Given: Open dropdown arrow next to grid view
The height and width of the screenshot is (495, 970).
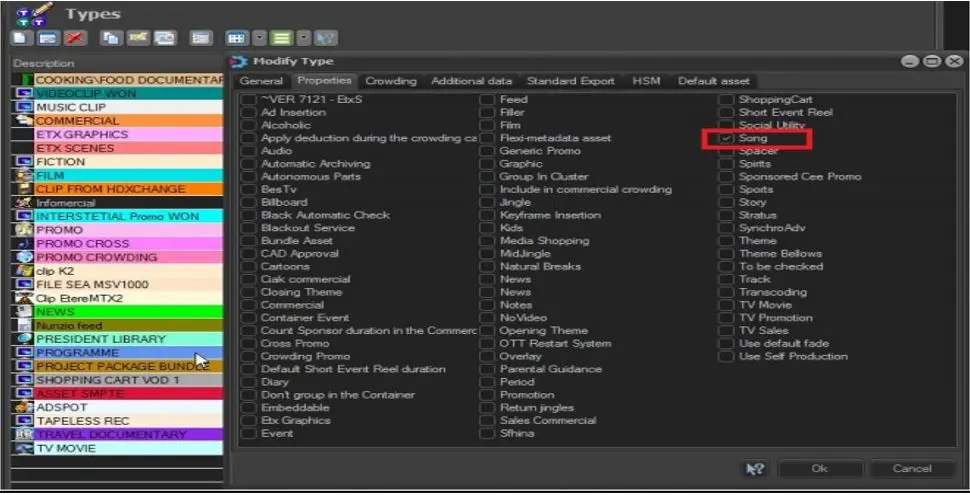Looking at the screenshot, I should point(259,38).
